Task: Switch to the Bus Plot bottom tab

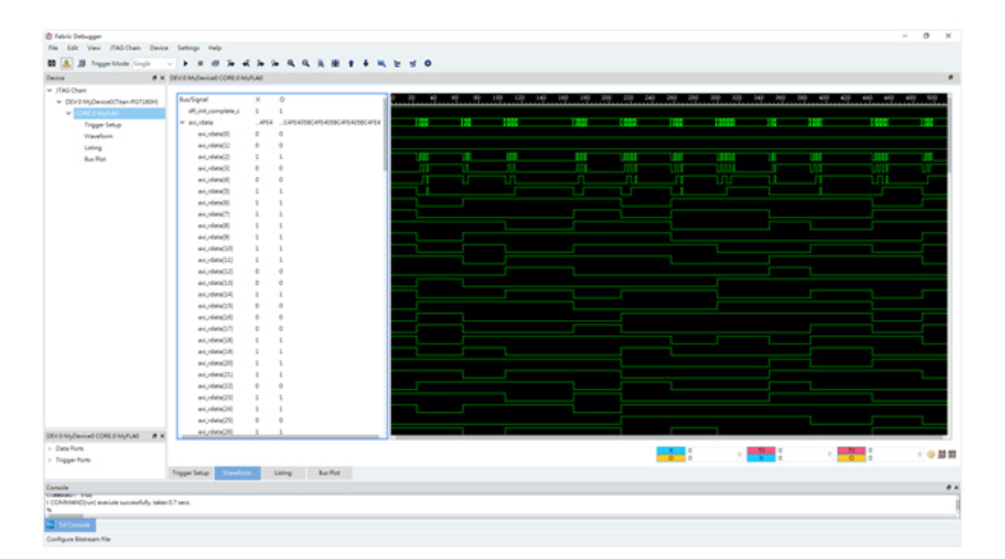Action: point(329,473)
